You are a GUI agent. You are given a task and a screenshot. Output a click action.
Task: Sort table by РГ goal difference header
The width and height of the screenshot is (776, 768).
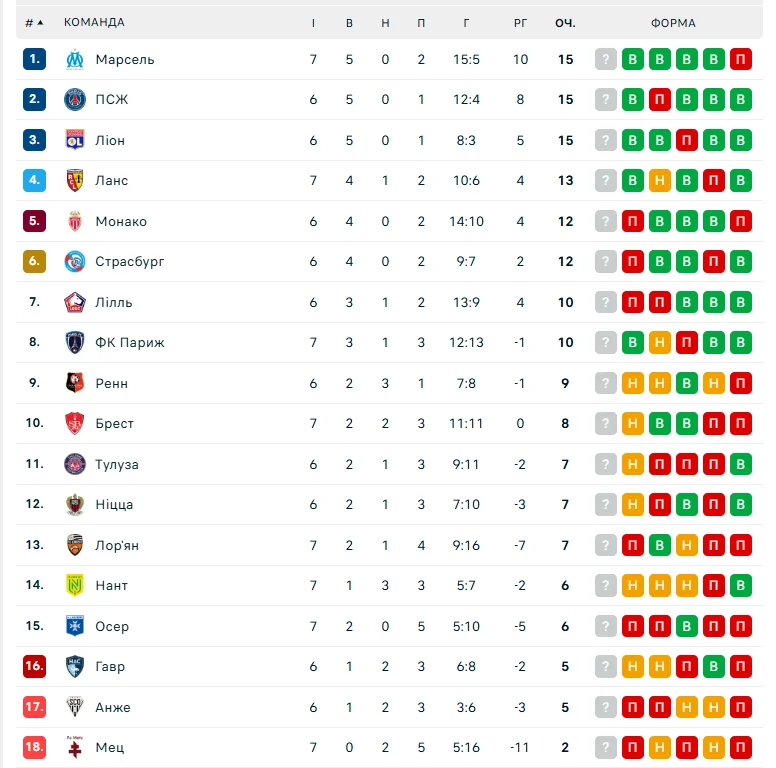pyautogui.click(x=520, y=23)
